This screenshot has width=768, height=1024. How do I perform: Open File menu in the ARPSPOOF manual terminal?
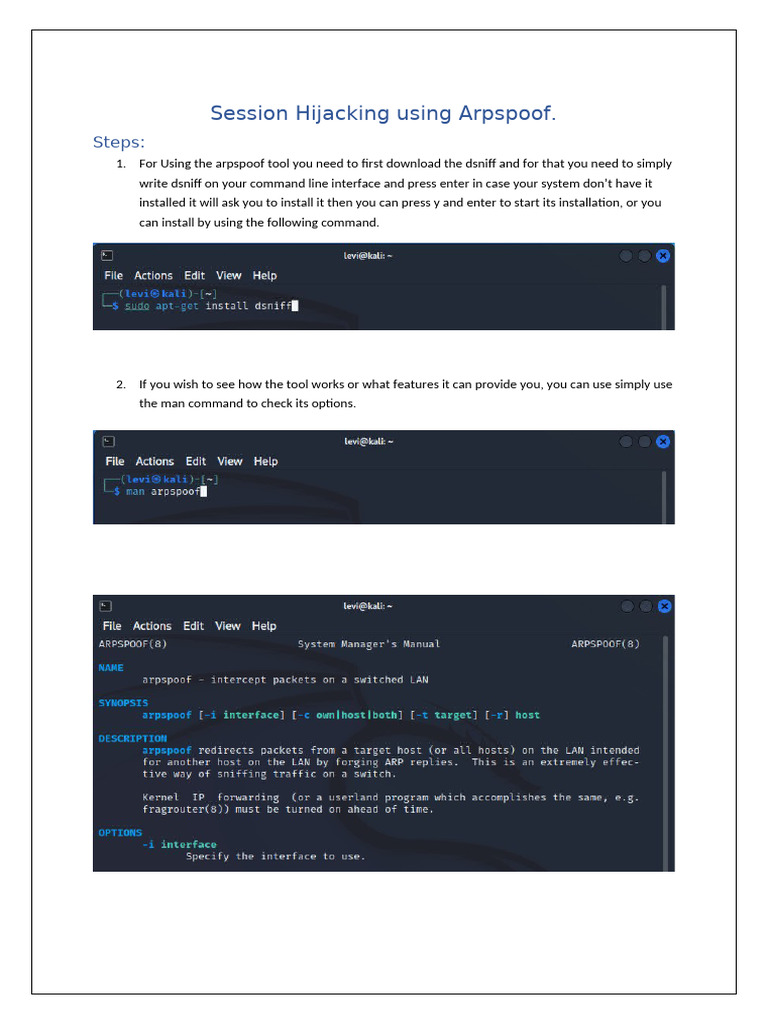click(x=112, y=627)
